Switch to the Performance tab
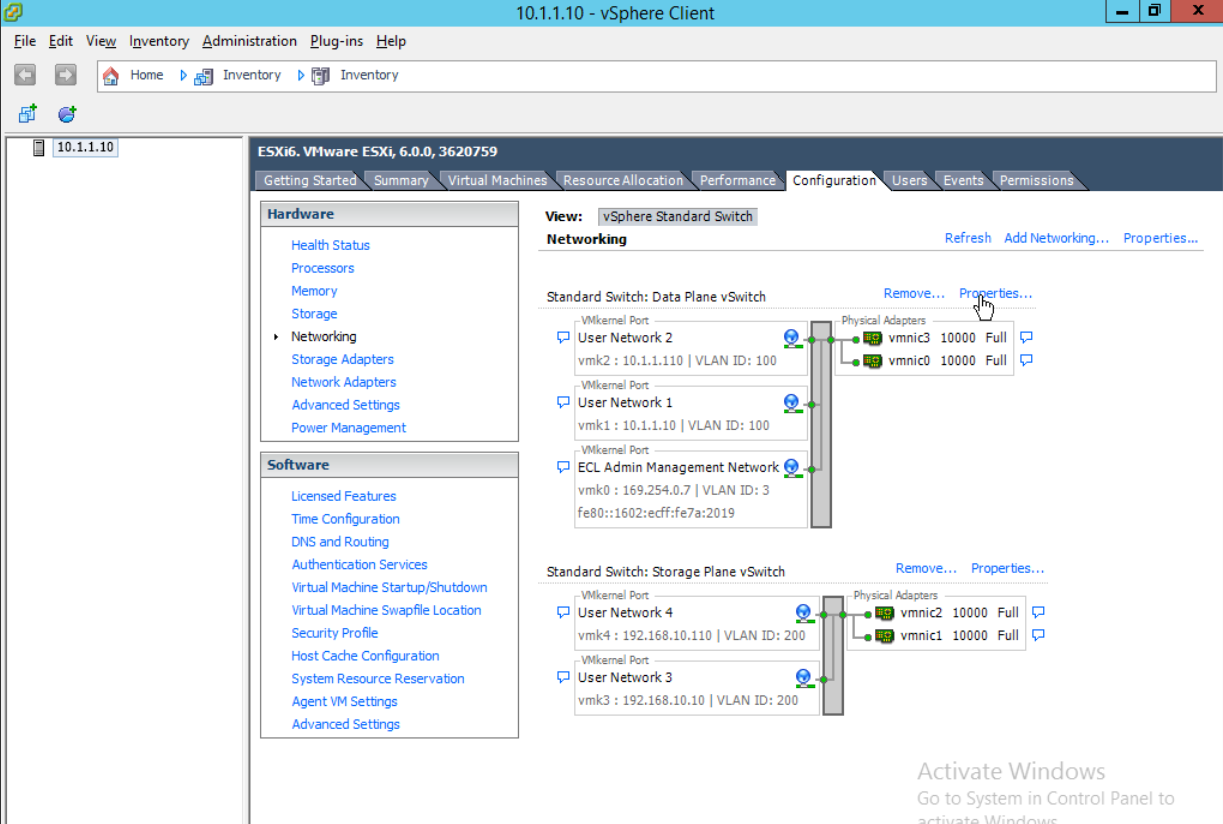 (x=737, y=180)
